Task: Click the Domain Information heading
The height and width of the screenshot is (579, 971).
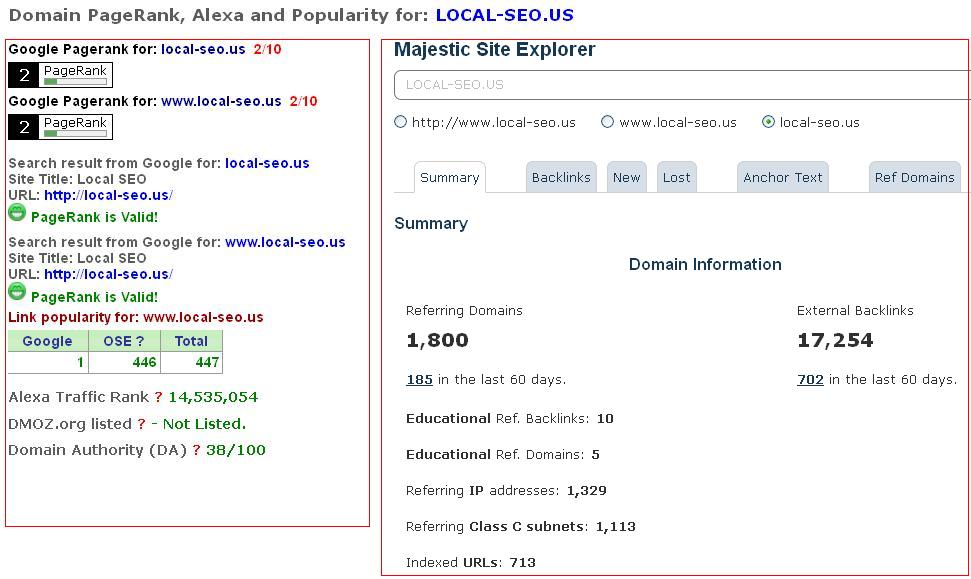Action: [x=705, y=264]
